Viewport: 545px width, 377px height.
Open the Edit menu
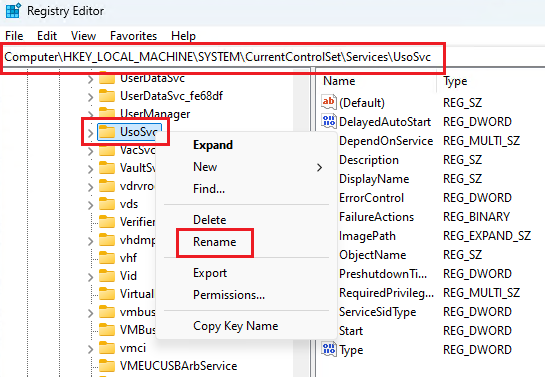47,36
